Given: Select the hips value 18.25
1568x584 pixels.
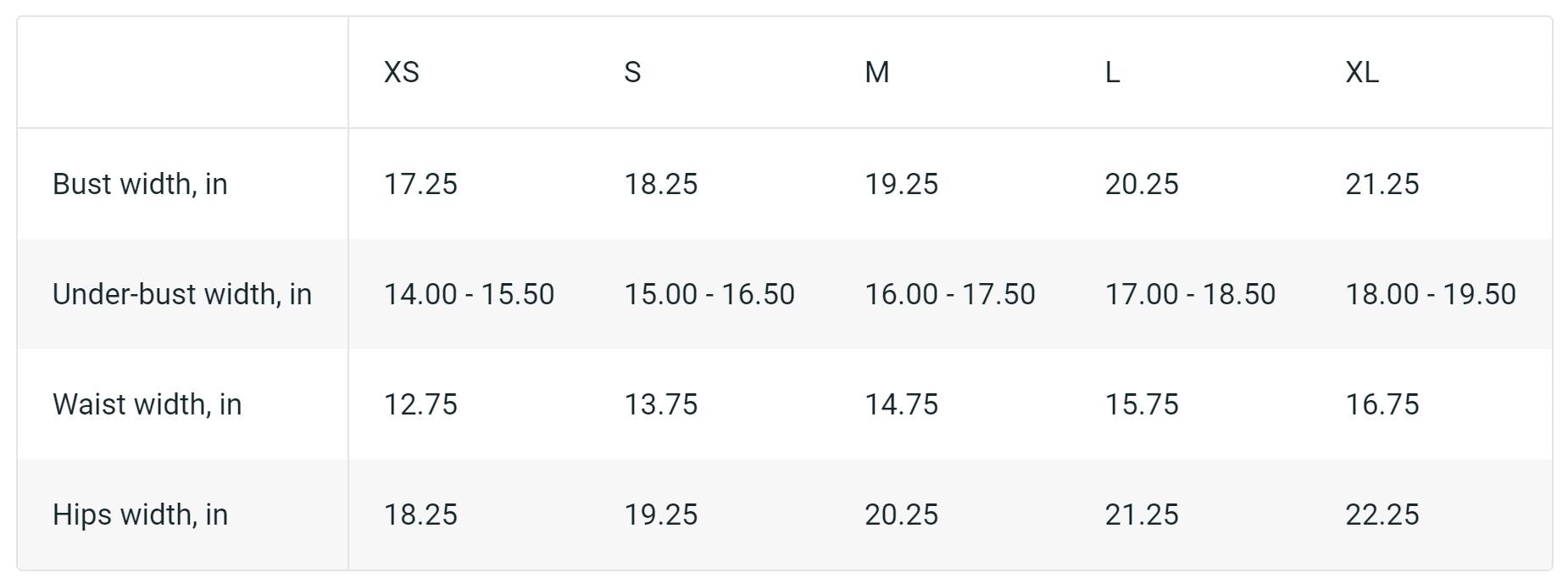Looking at the screenshot, I should (420, 514).
